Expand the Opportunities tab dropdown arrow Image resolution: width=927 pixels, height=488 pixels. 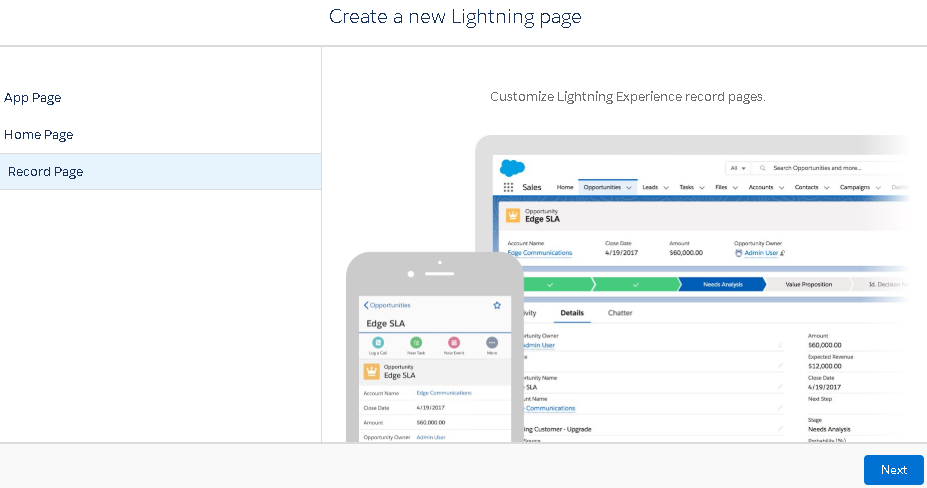tap(629, 187)
